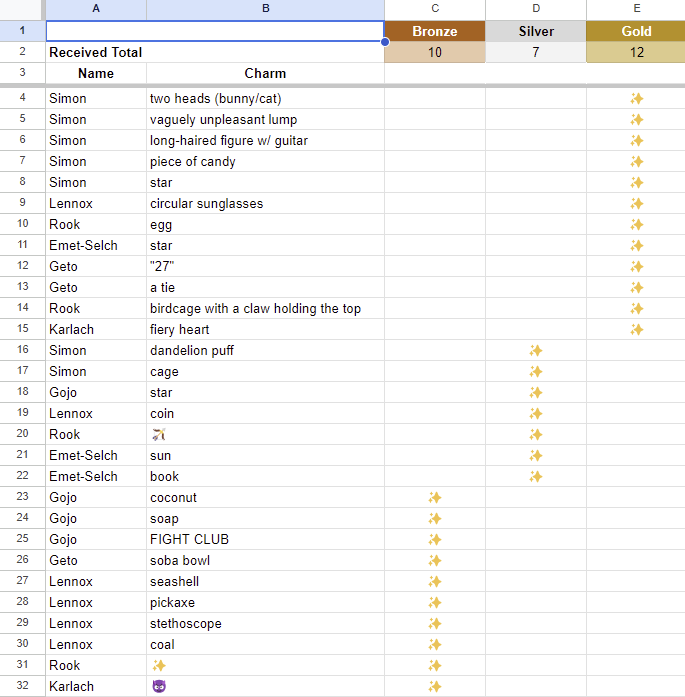The width and height of the screenshot is (685, 697).
Task: Click 'birdcage with a claw holding the top' cell
Action: [x=265, y=308]
